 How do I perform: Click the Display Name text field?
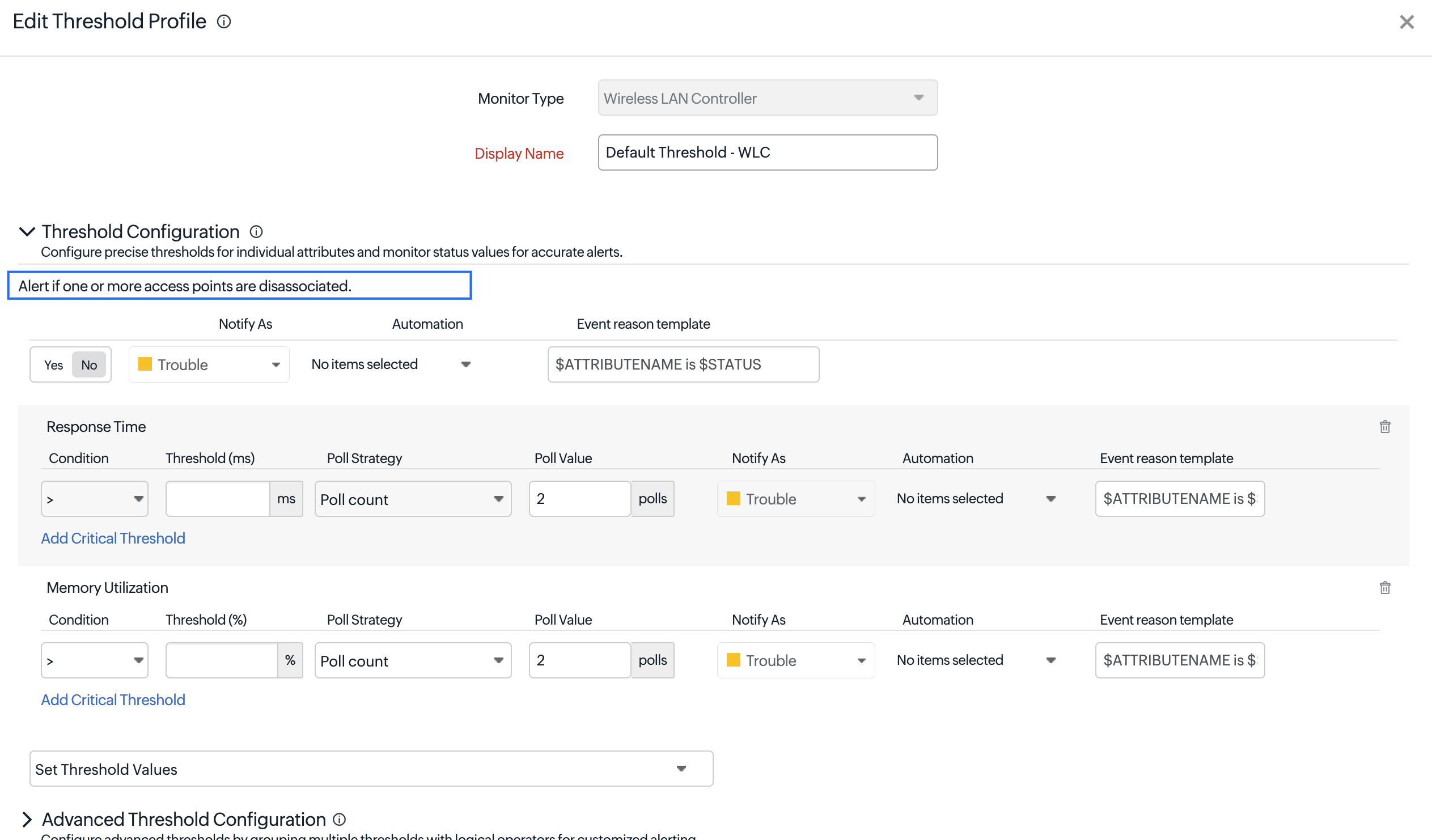tap(767, 152)
